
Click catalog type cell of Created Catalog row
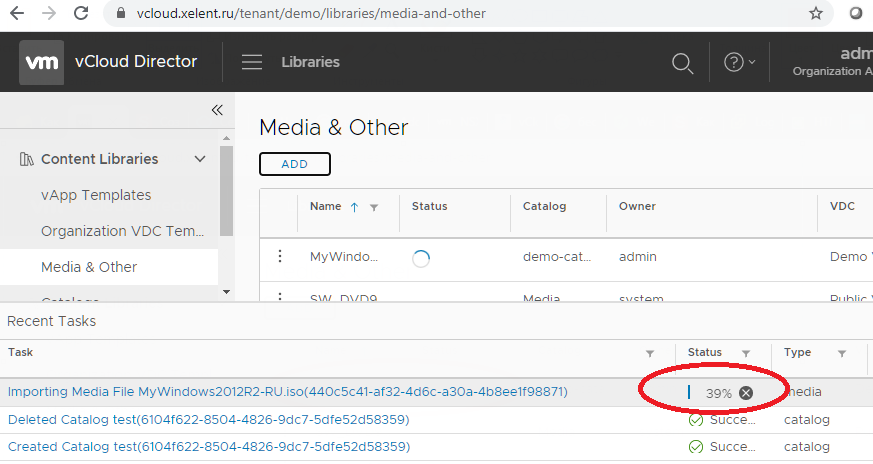pos(807,447)
